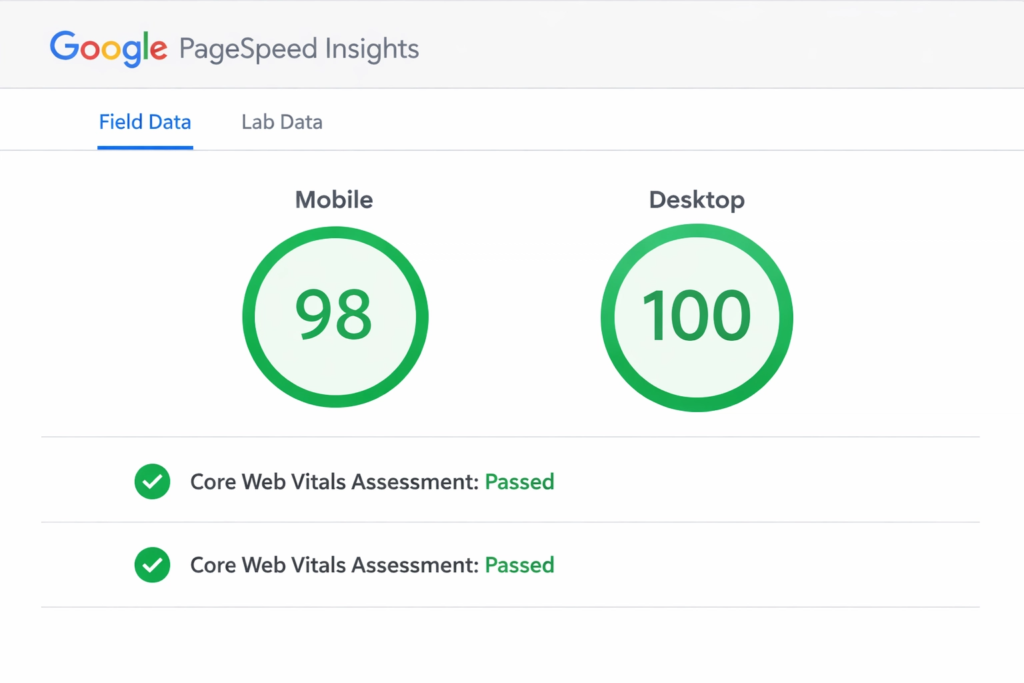Click the blue underline beneath Field Data
Image resolution: width=1024 pixels, height=683 pixels.
pos(144,147)
